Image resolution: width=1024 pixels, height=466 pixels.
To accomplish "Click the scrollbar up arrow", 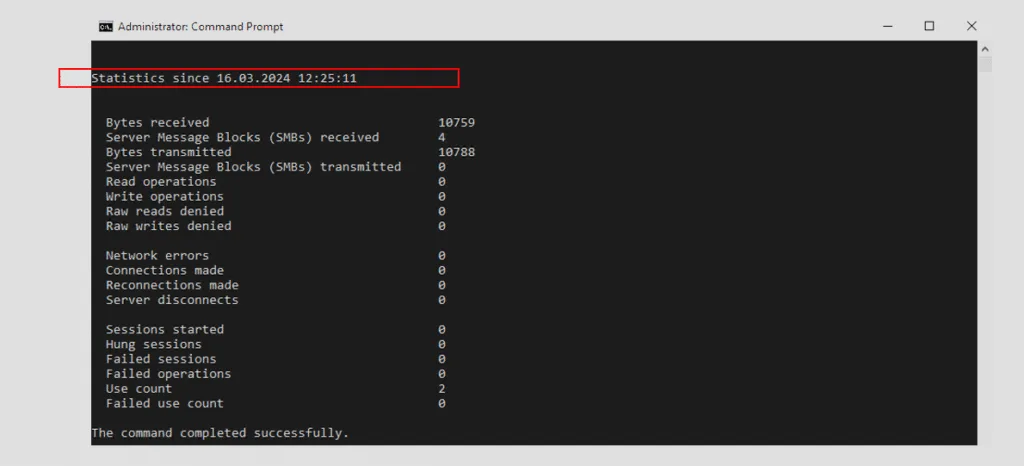I will coord(985,48).
